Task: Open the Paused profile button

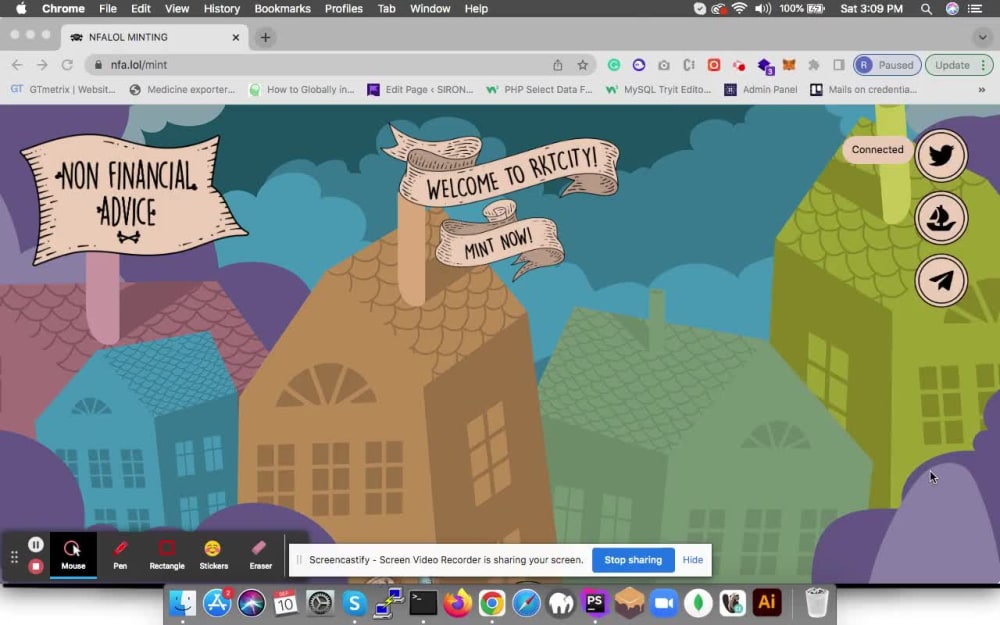Action: 887,65
